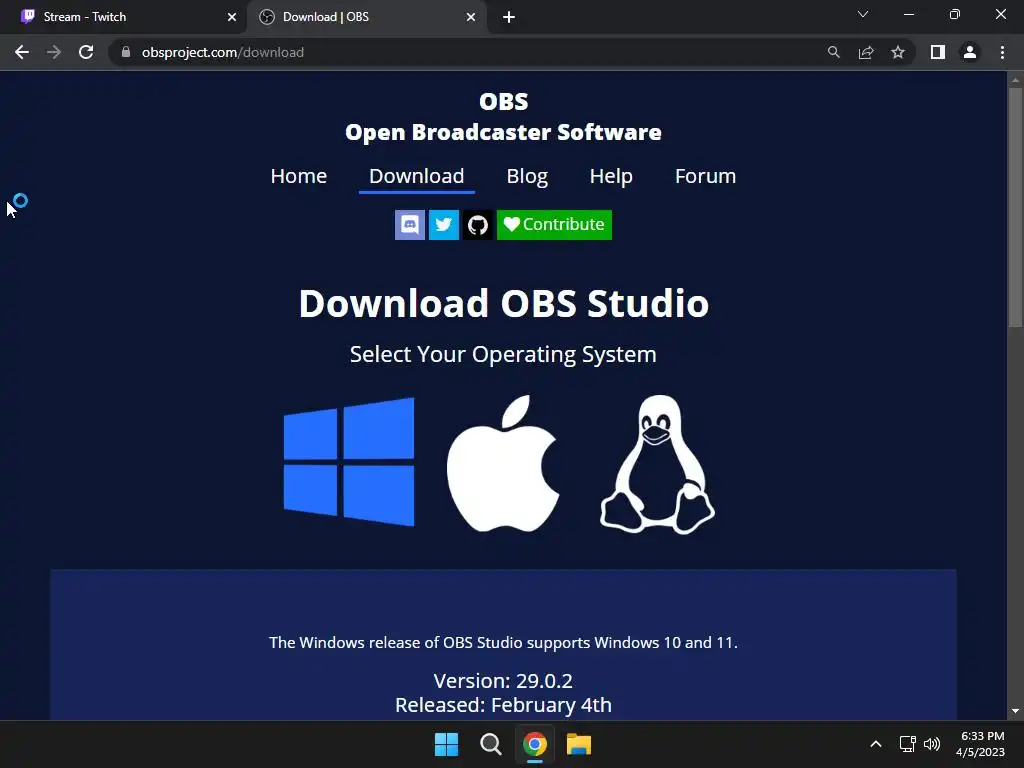The width and height of the screenshot is (1024, 768).
Task: Open the OBS Twitter icon link
Action: (443, 225)
